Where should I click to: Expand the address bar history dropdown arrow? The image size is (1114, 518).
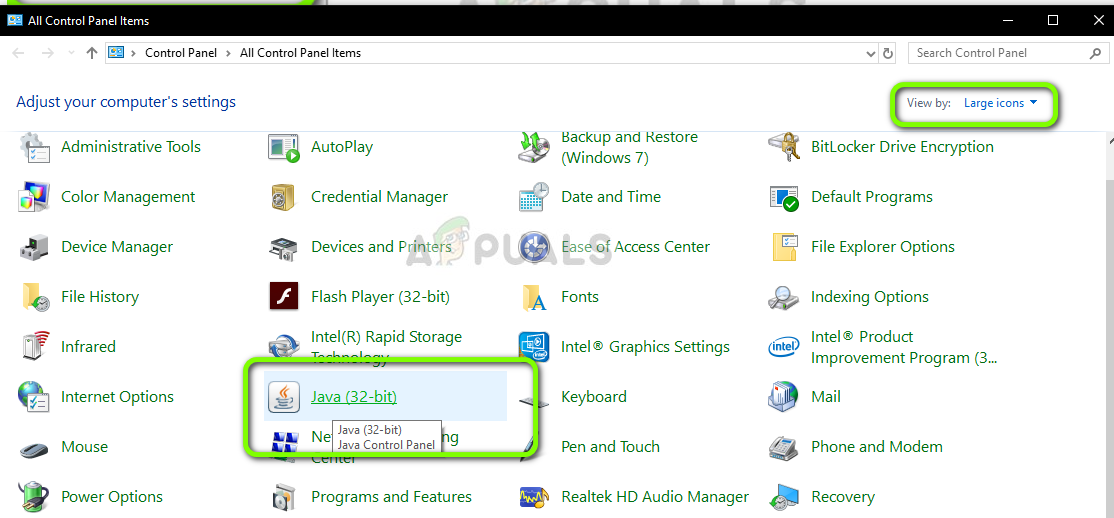point(868,53)
